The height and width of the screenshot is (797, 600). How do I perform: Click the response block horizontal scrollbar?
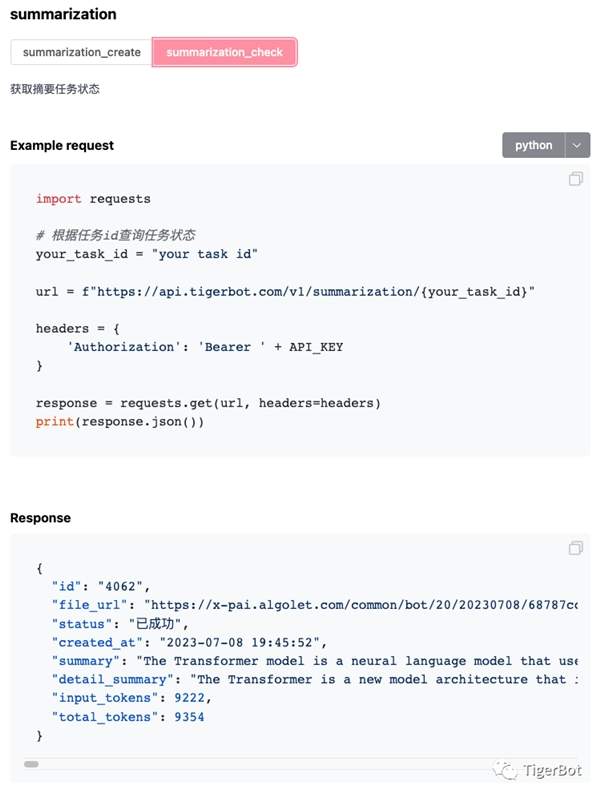(31, 764)
